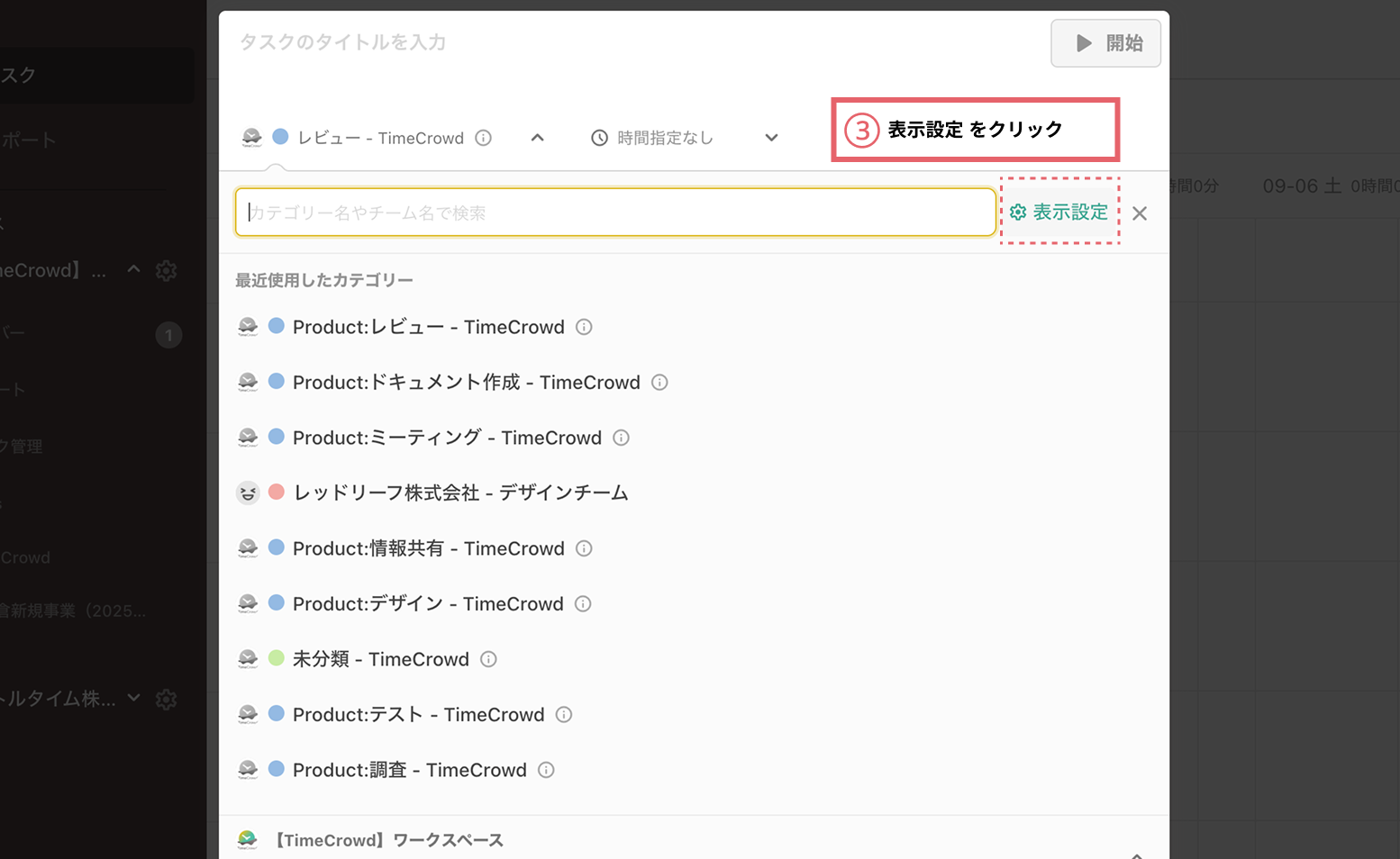
Task: Click the info icon beside Product:情報共有 - TimeCrowd
Action: (x=584, y=548)
